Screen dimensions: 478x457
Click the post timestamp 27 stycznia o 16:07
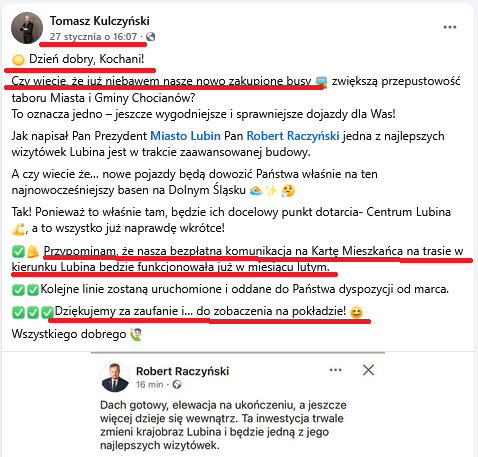93,36
